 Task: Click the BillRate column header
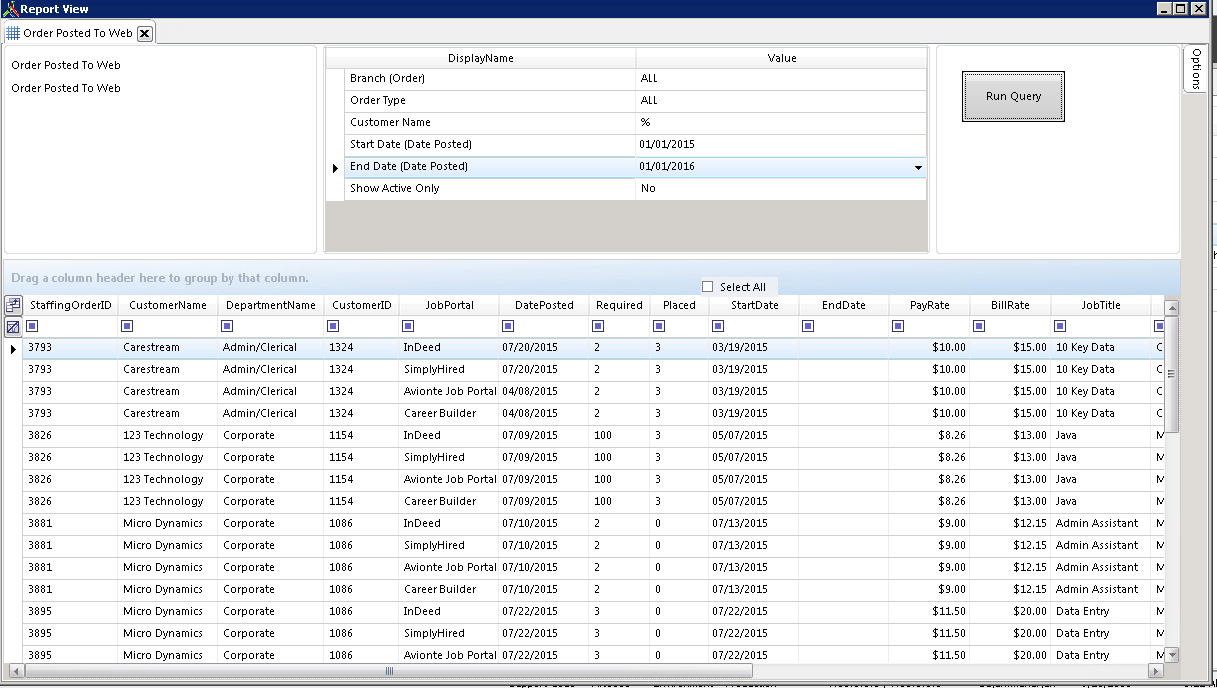click(x=1010, y=305)
